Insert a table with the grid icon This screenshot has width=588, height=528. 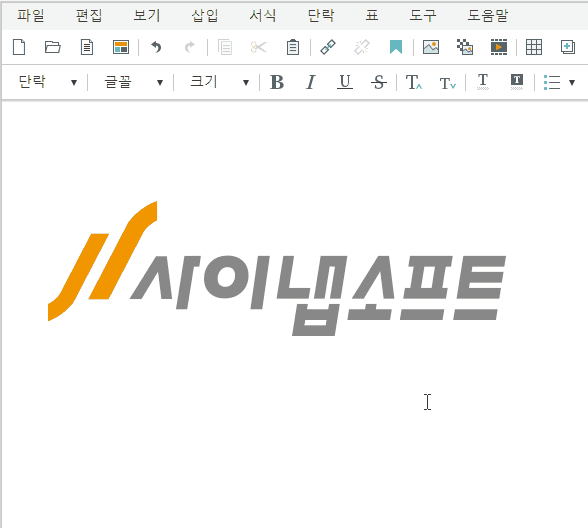point(534,47)
